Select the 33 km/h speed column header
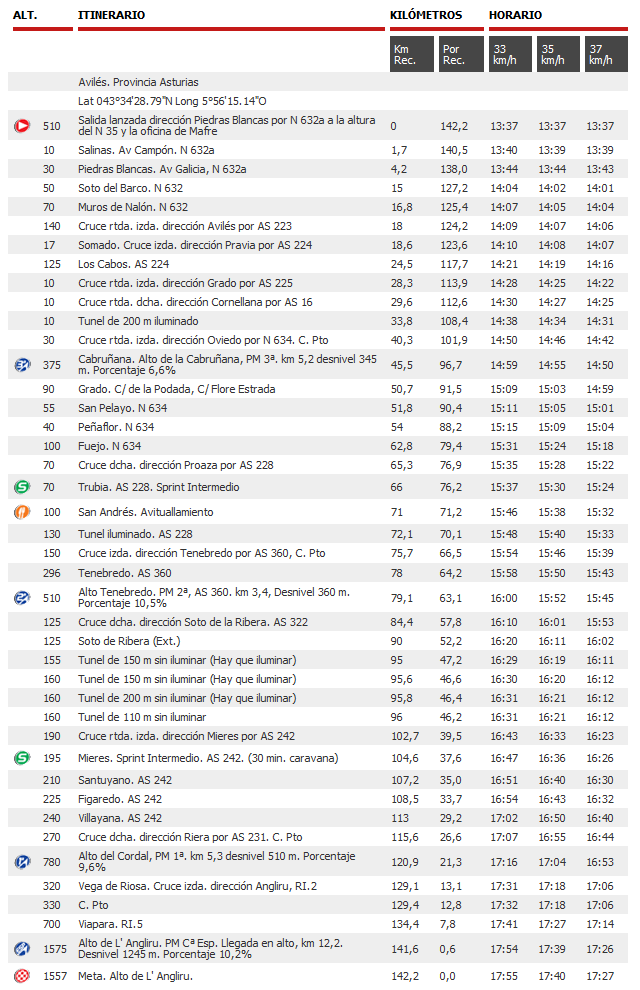The image size is (640, 990). (x=510, y=54)
